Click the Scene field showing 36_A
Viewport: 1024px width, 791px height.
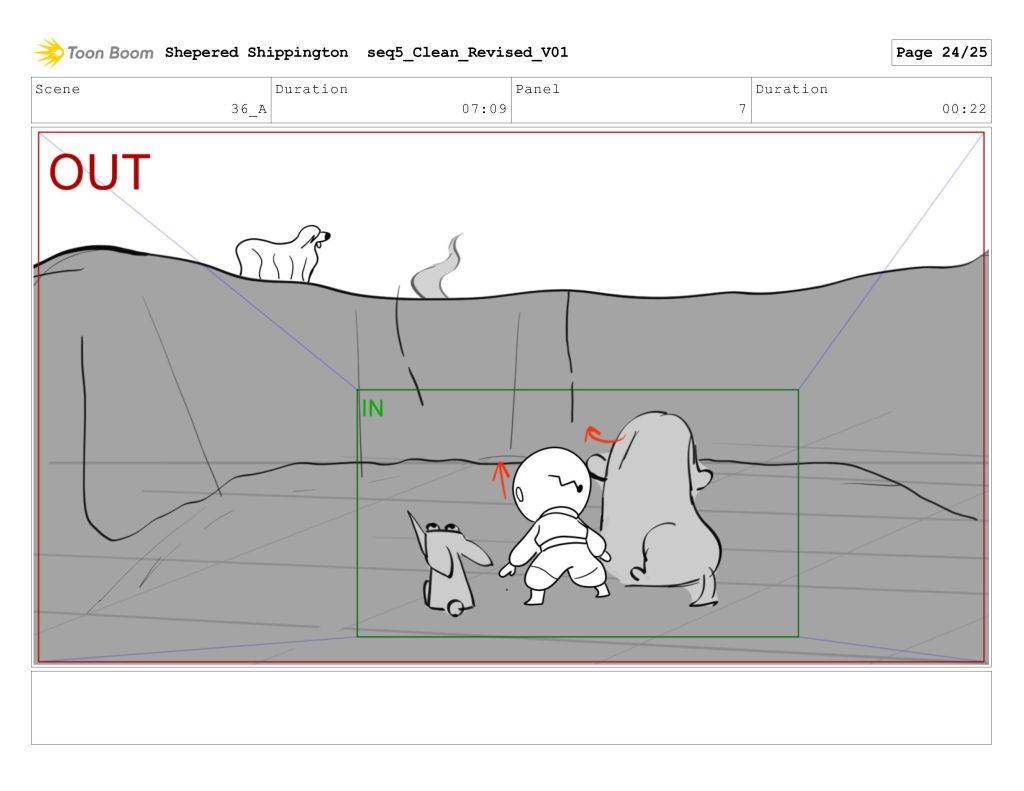(x=151, y=100)
